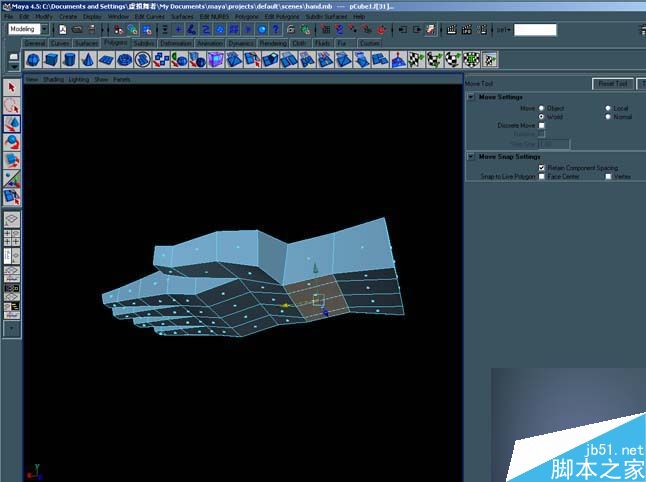Viewport: 646px width, 482px height.
Task: Create a polygon torus from the shelf
Action: click(124, 59)
